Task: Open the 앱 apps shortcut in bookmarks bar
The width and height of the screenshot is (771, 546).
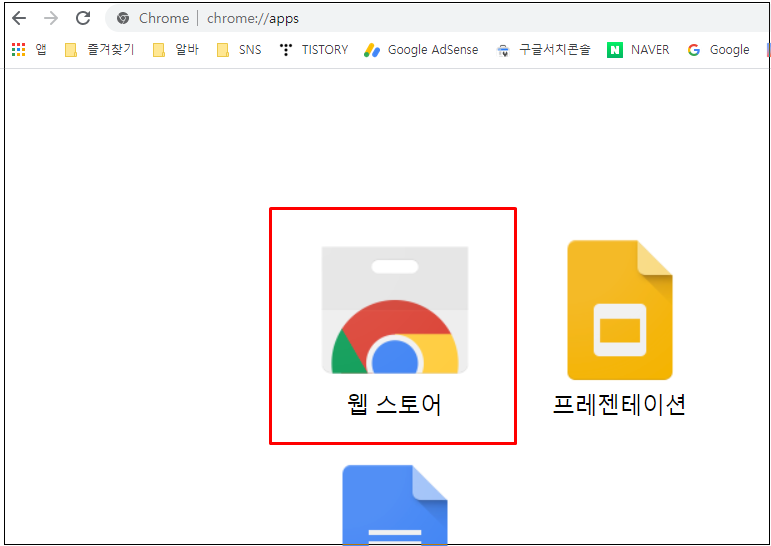Action: [29, 50]
